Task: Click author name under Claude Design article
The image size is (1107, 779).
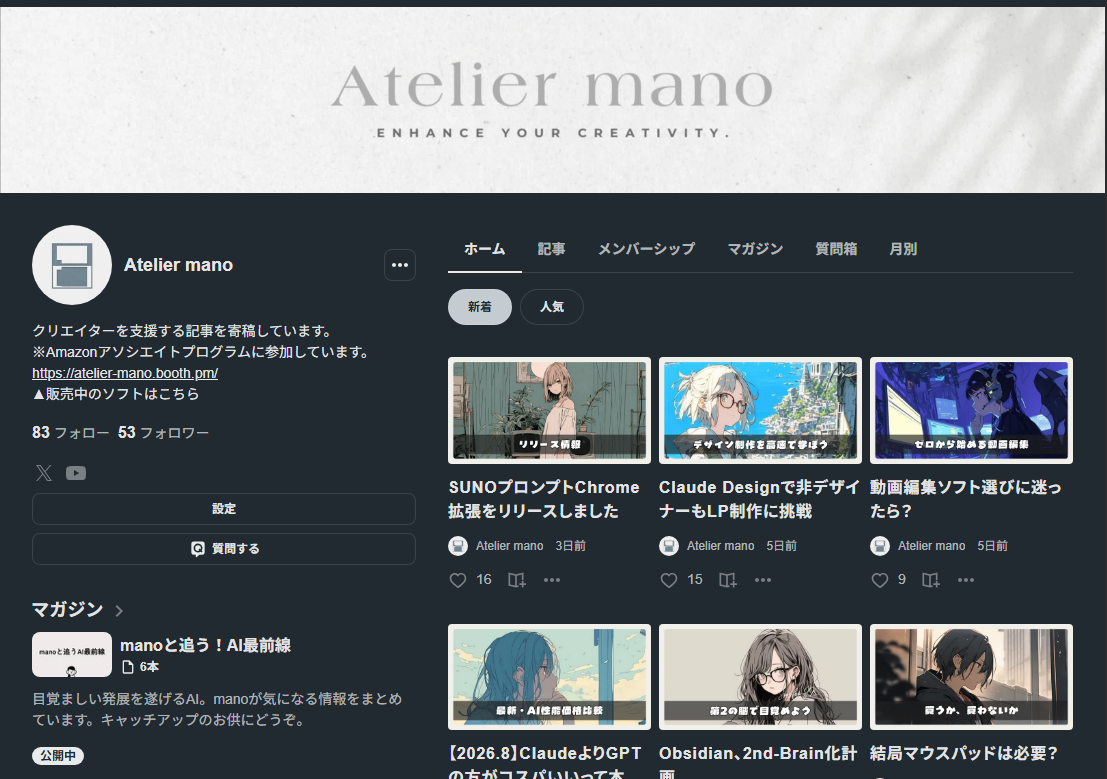Action: coord(721,546)
